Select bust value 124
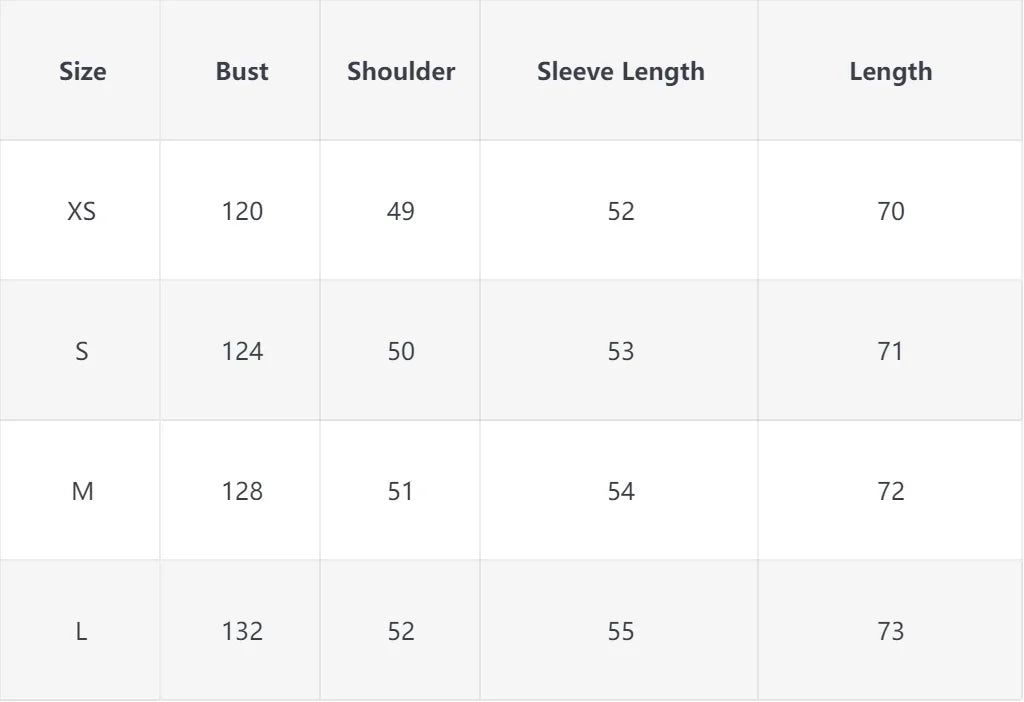This screenshot has height=702, width=1024. click(x=242, y=351)
